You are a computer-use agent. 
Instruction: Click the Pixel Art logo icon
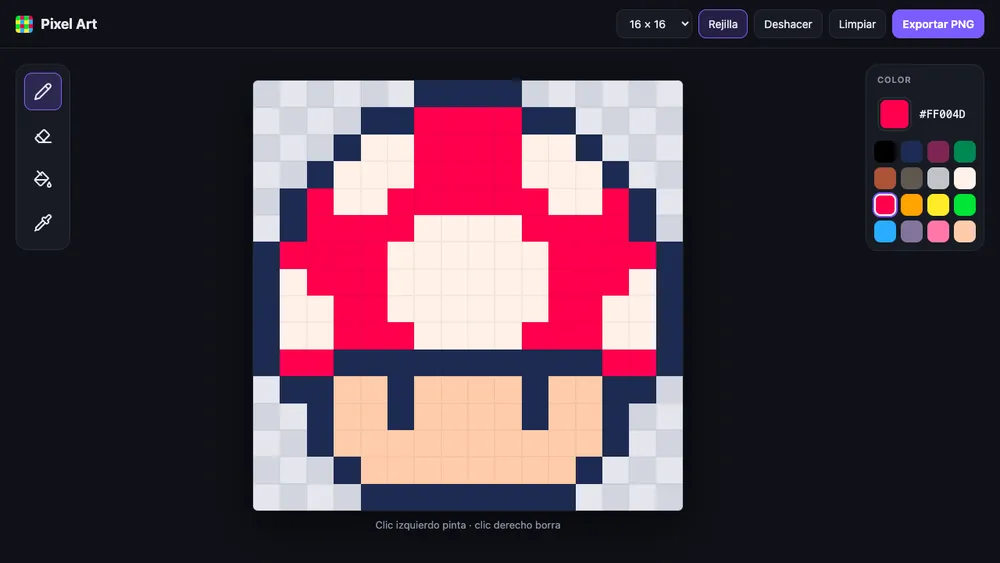click(x=24, y=24)
